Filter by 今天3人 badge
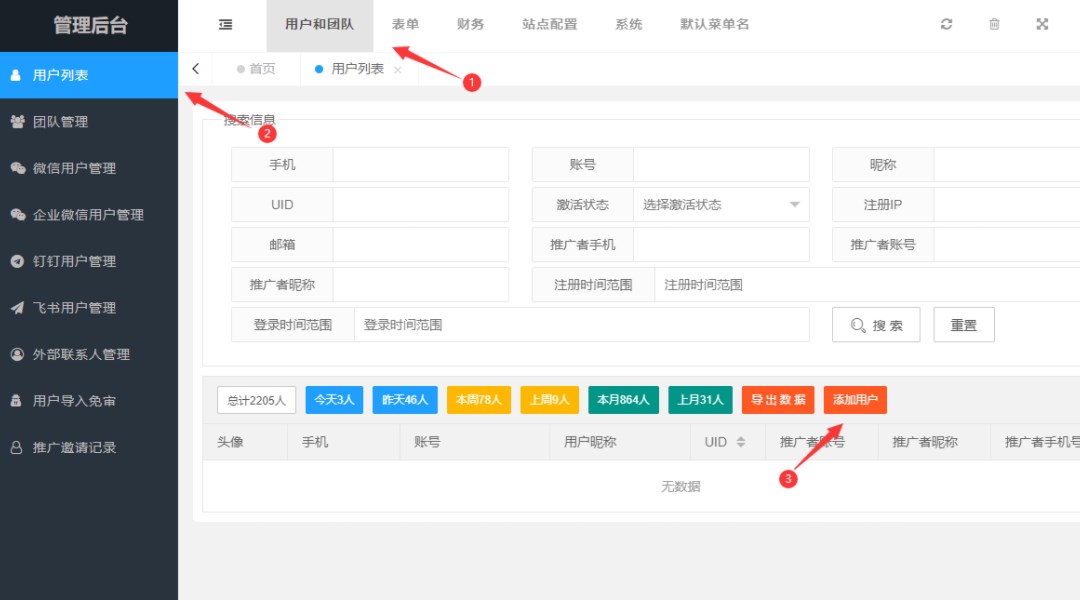The image size is (1080, 600). pyautogui.click(x=334, y=400)
